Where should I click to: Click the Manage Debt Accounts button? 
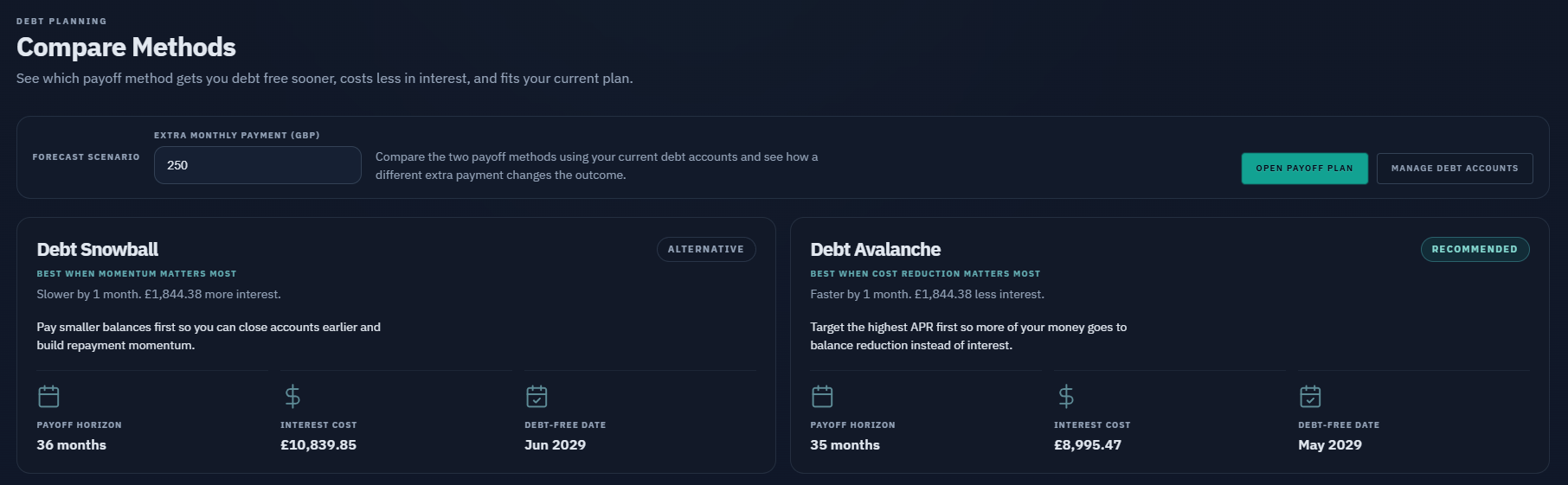(x=1455, y=169)
